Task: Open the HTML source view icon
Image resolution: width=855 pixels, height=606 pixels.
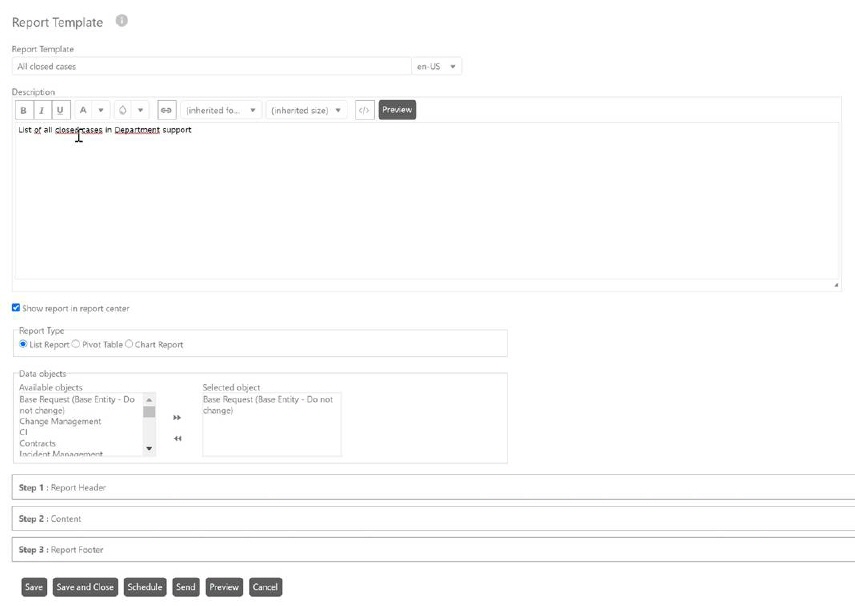Action: (364, 110)
